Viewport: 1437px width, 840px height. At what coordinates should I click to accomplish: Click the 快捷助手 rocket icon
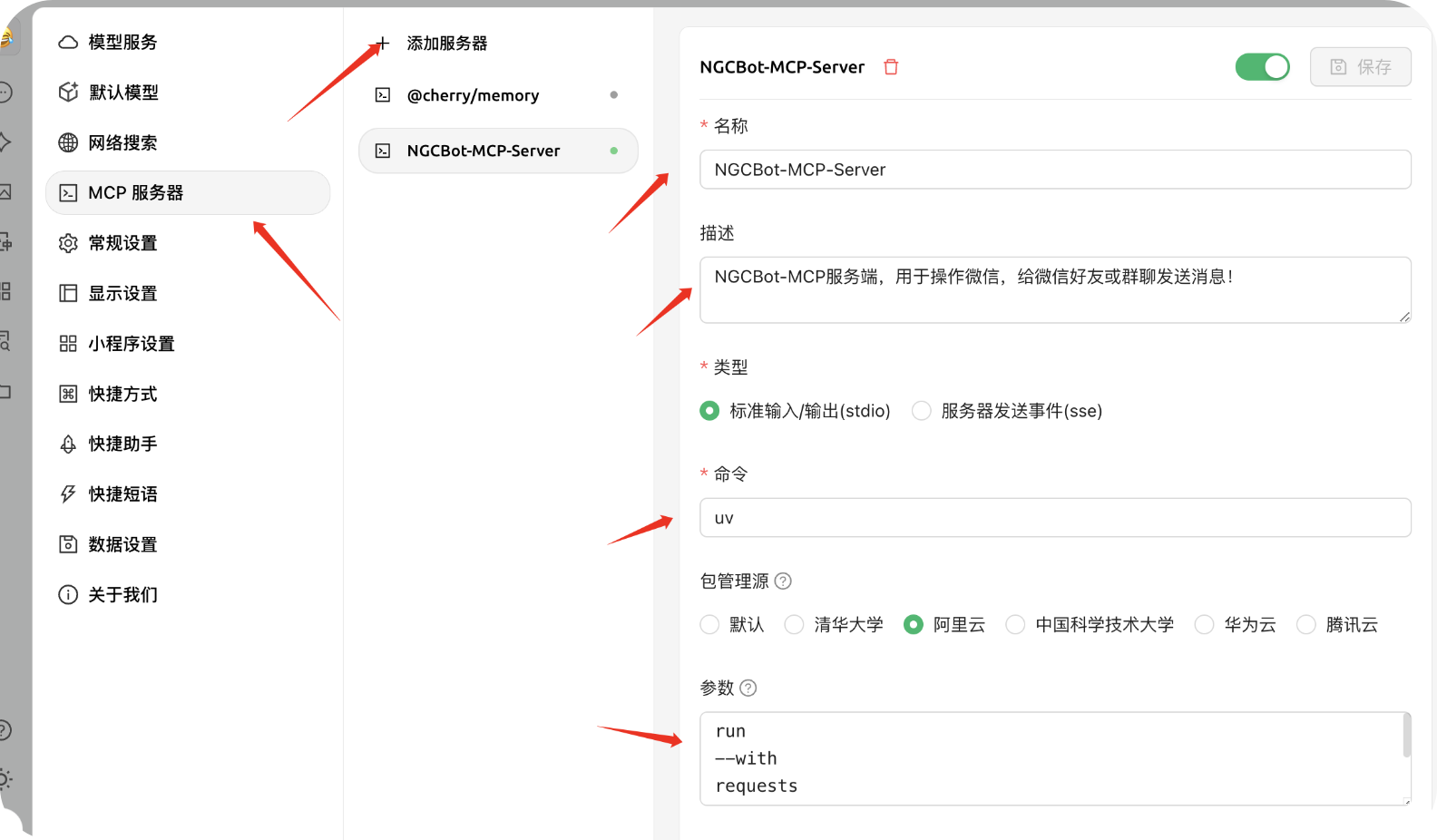pos(68,444)
